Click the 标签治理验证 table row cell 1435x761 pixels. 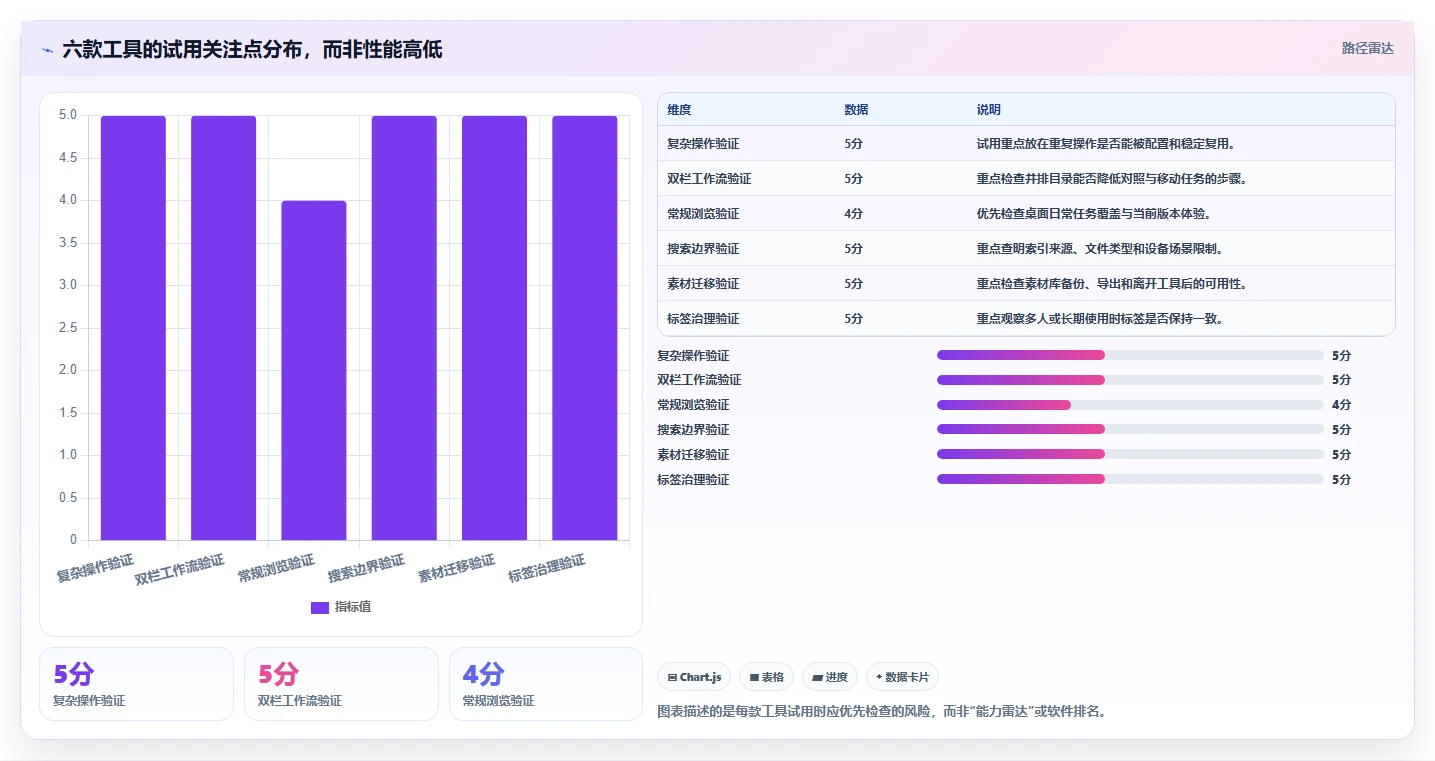click(x=703, y=319)
